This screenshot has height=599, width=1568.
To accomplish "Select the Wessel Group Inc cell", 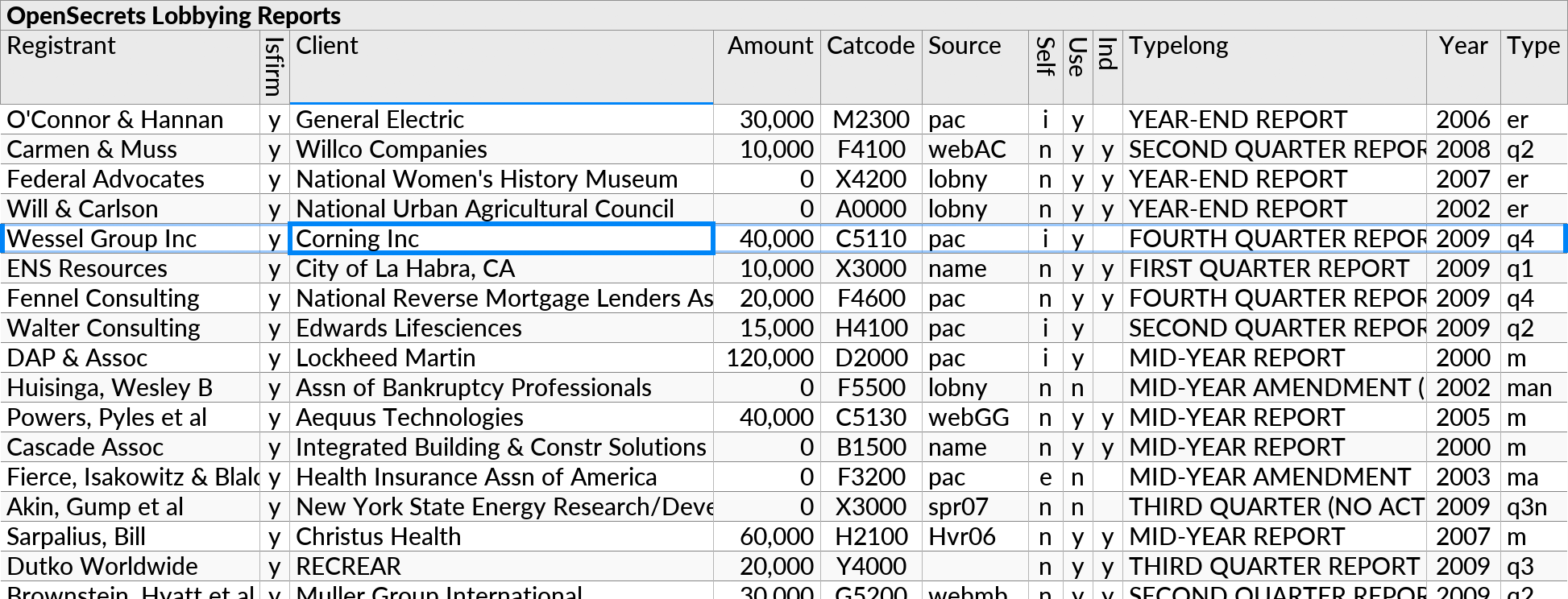I will (131, 238).
